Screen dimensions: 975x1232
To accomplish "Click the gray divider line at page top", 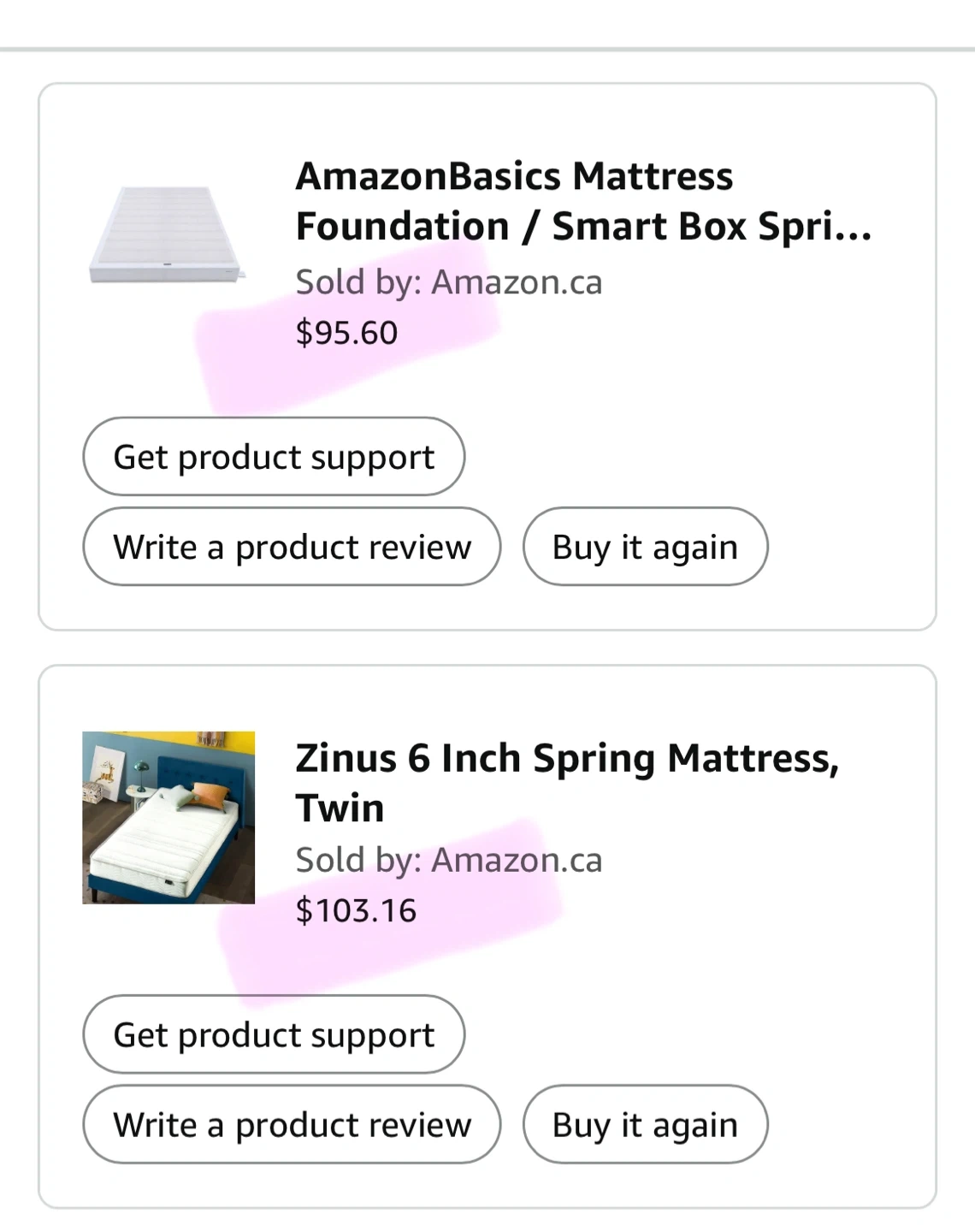I will [487, 50].
